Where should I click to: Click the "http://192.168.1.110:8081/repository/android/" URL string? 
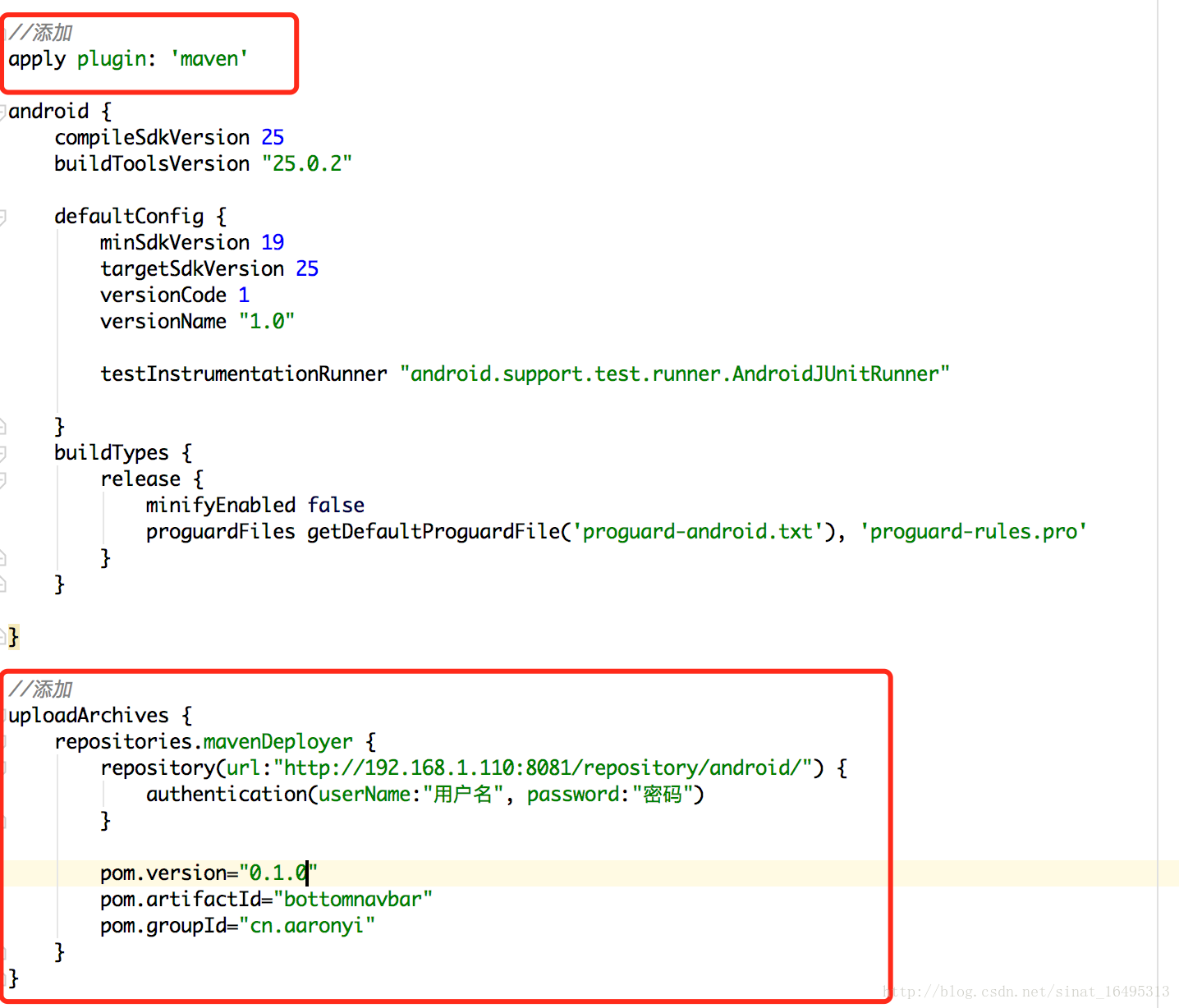click(543, 767)
